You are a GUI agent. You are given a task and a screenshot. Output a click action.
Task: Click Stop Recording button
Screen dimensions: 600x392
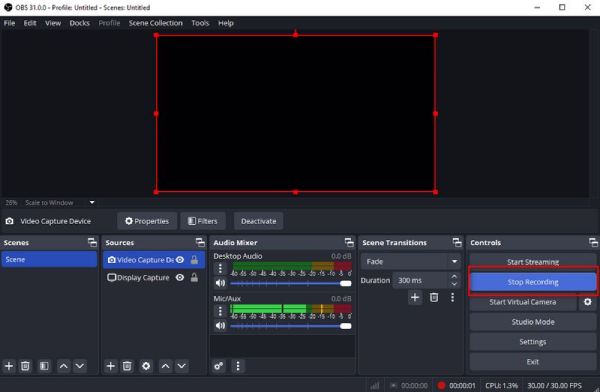pos(533,282)
